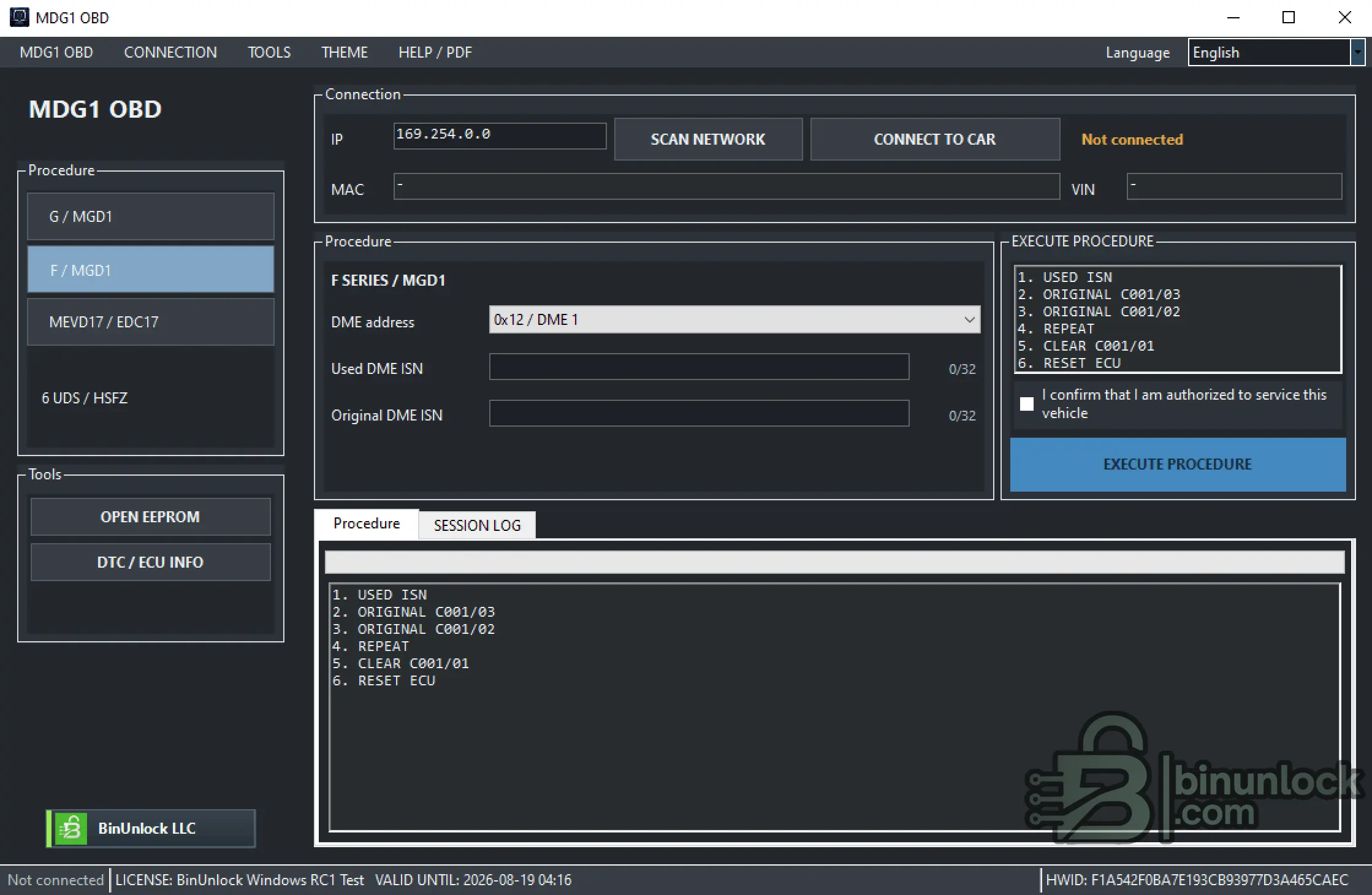
Task: Click the procedure progress bar
Action: (834, 562)
